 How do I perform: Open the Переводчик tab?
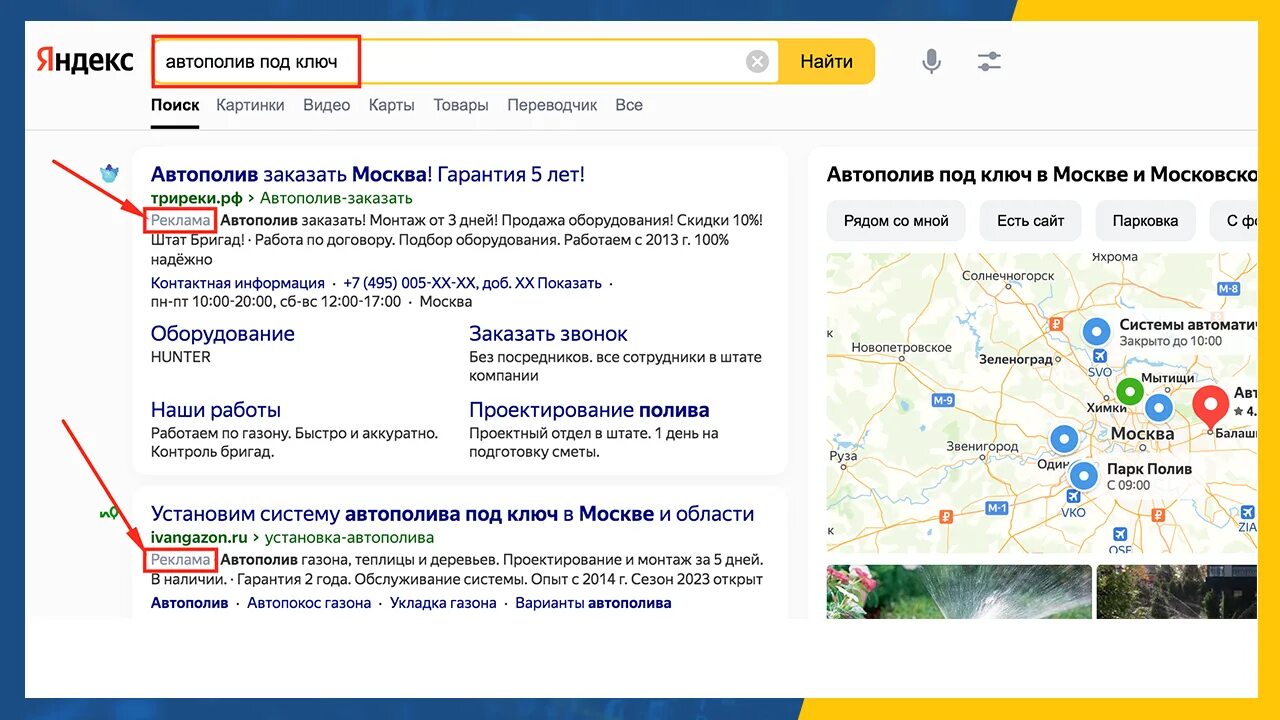point(552,105)
